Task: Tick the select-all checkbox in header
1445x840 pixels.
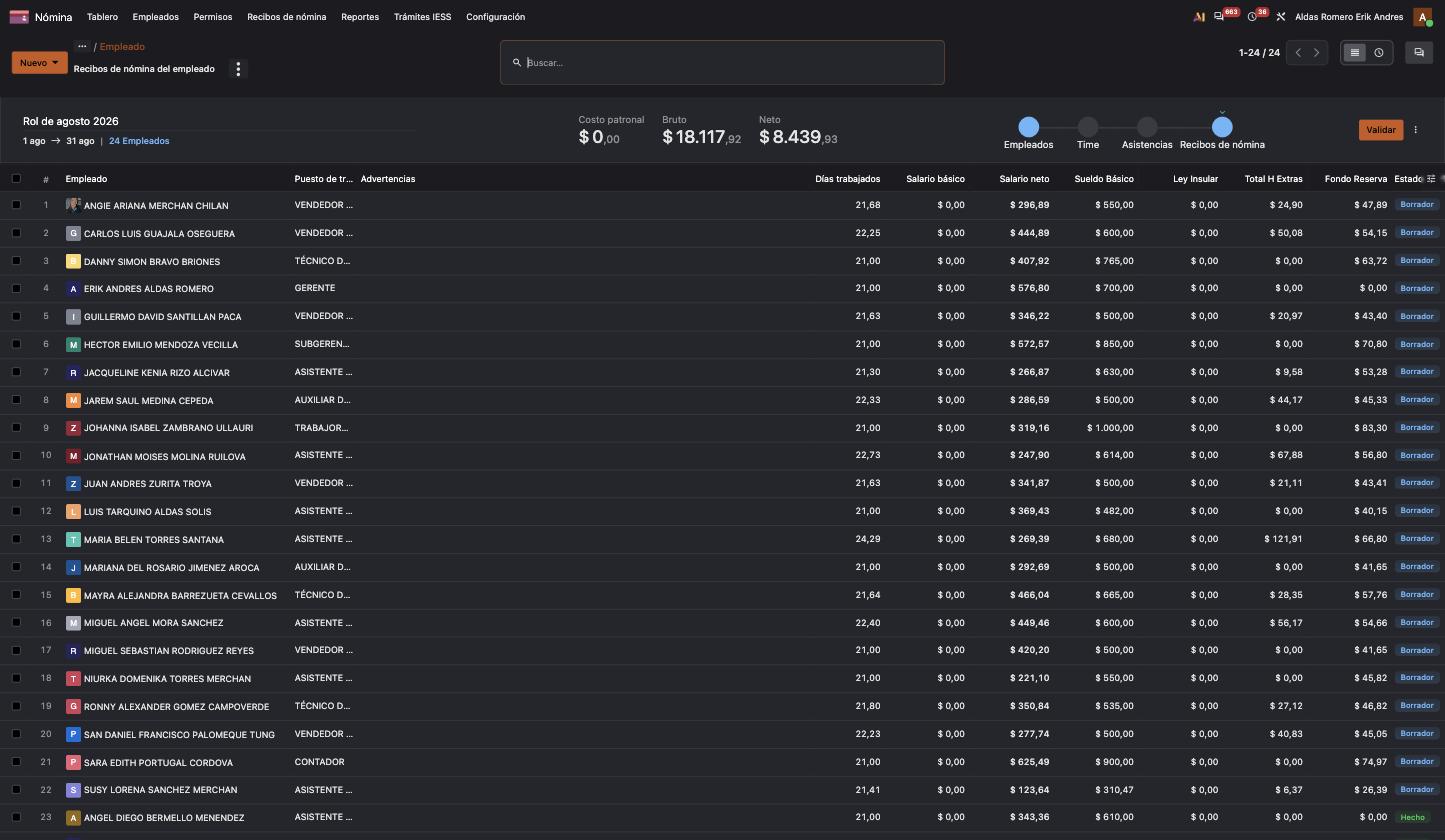Action: pos(16,179)
